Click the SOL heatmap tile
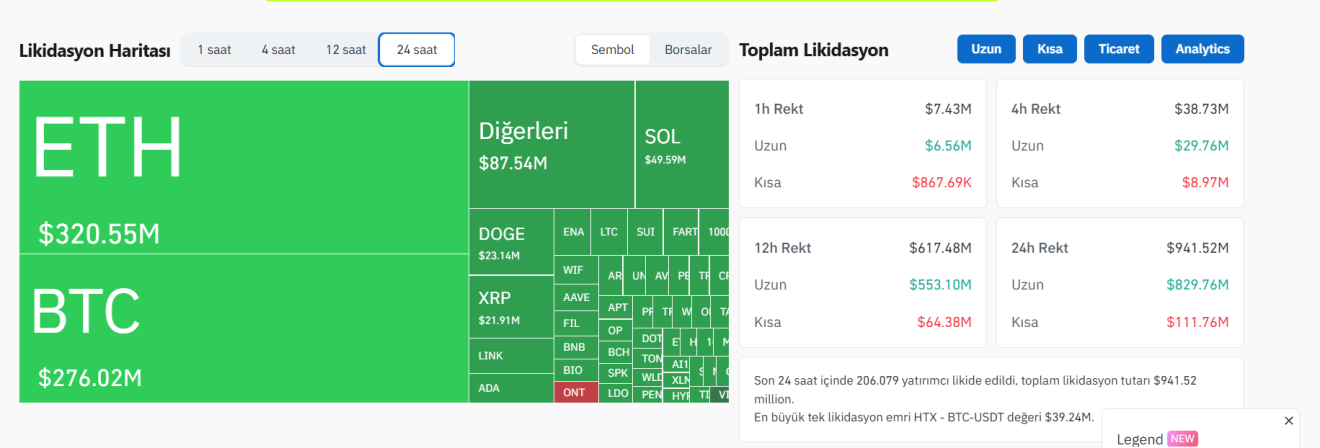This screenshot has width=1320, height=448. pyautogui.click(x=681, y=144)
